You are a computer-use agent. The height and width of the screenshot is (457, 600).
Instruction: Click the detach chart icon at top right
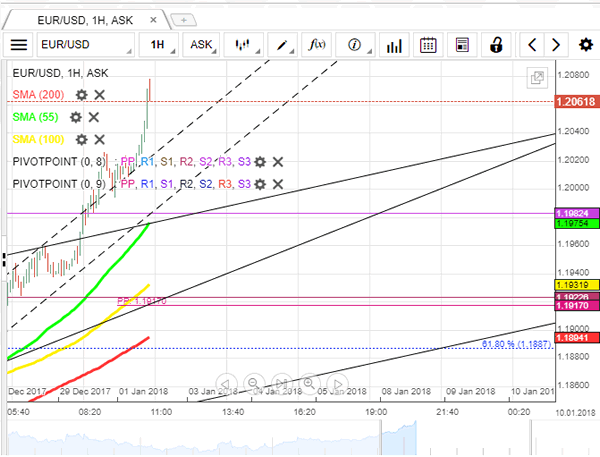(537, 77)
